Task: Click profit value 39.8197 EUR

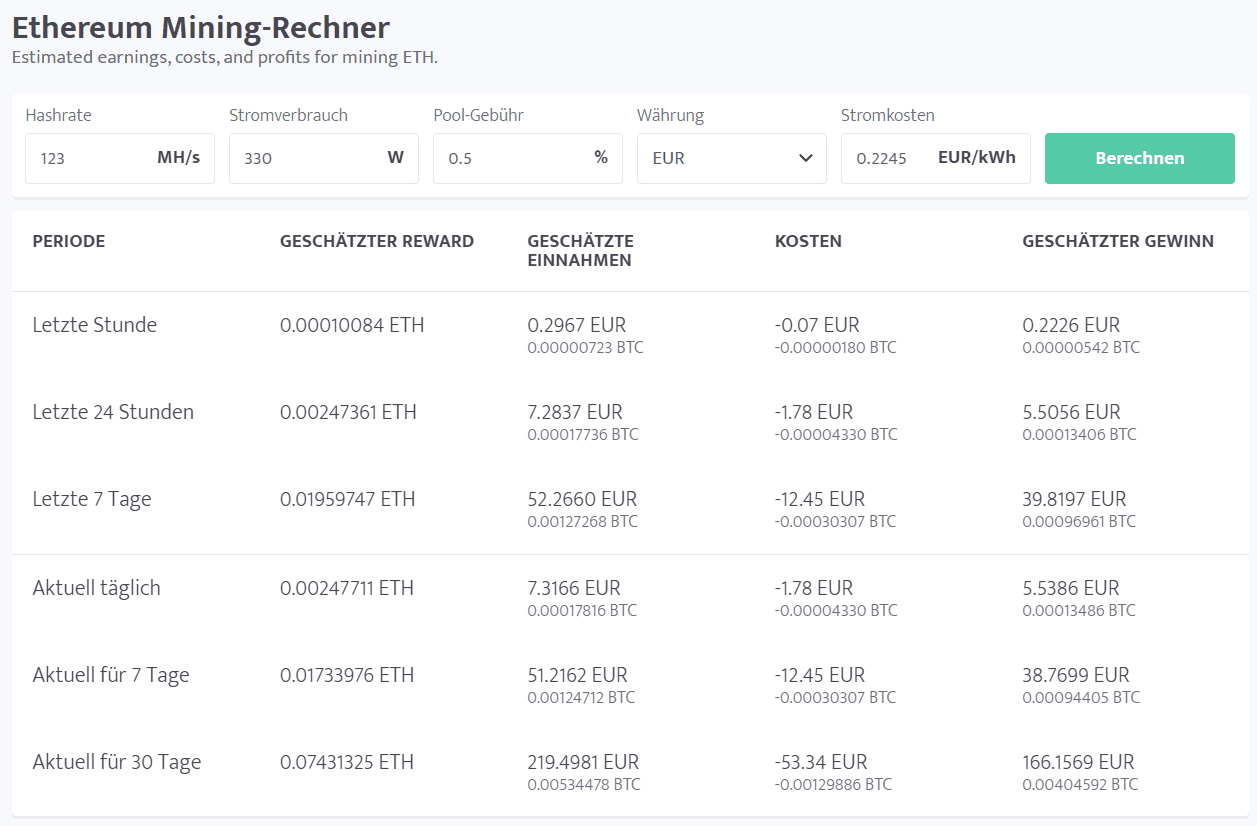Action: 1074,499
